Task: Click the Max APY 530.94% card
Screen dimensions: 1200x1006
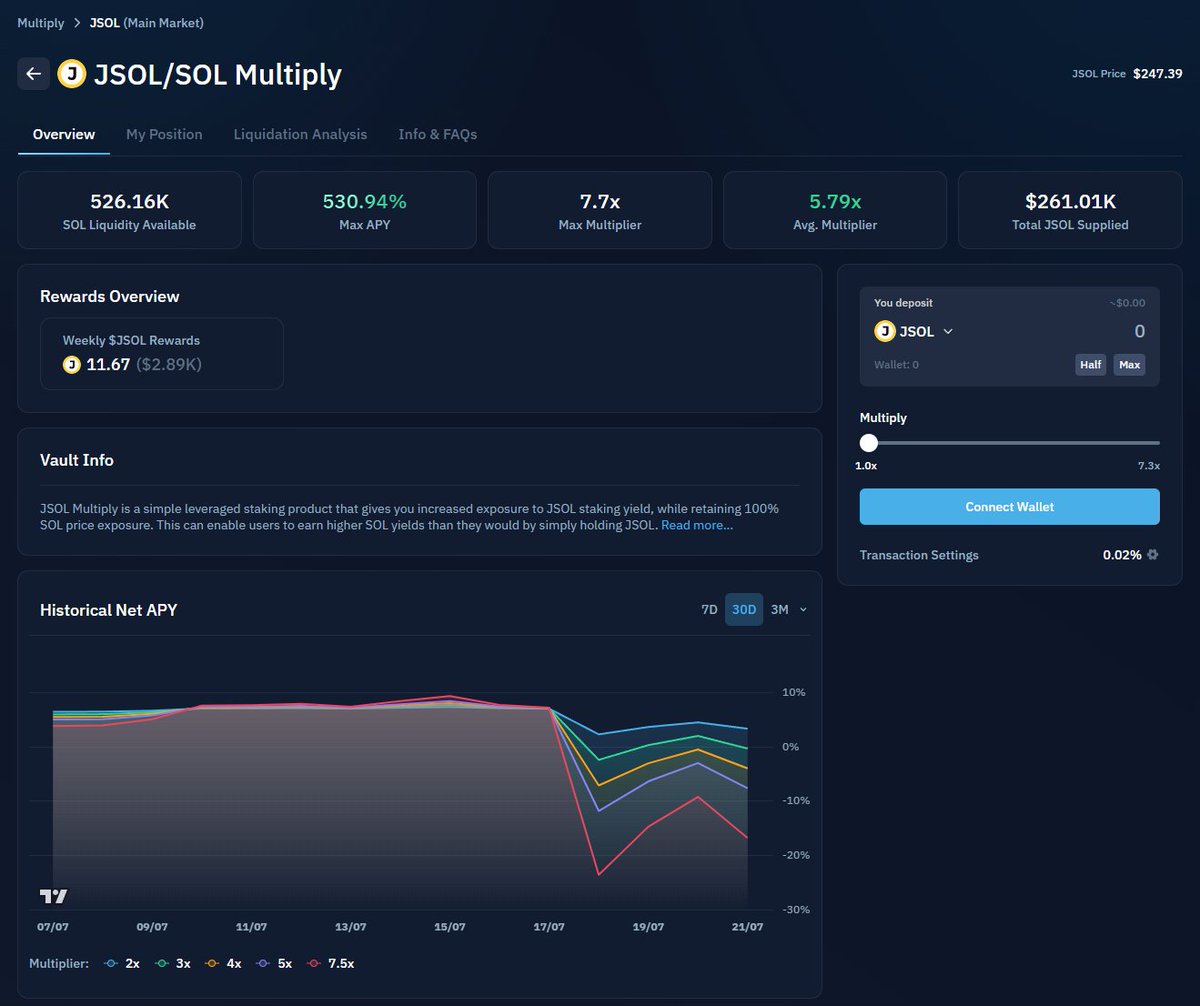Action: point(365,210)
